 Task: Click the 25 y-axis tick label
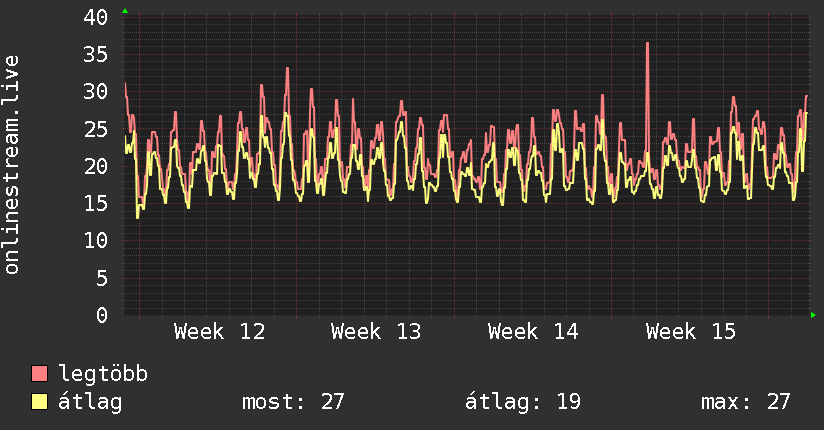pyautogui.click(x=96, y=129)
